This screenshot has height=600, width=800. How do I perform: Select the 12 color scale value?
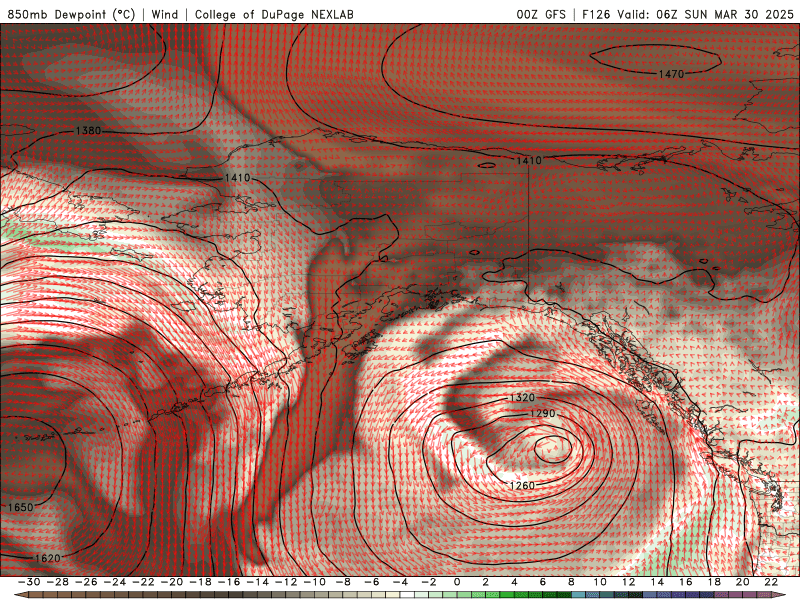click(x=628, y=582)
